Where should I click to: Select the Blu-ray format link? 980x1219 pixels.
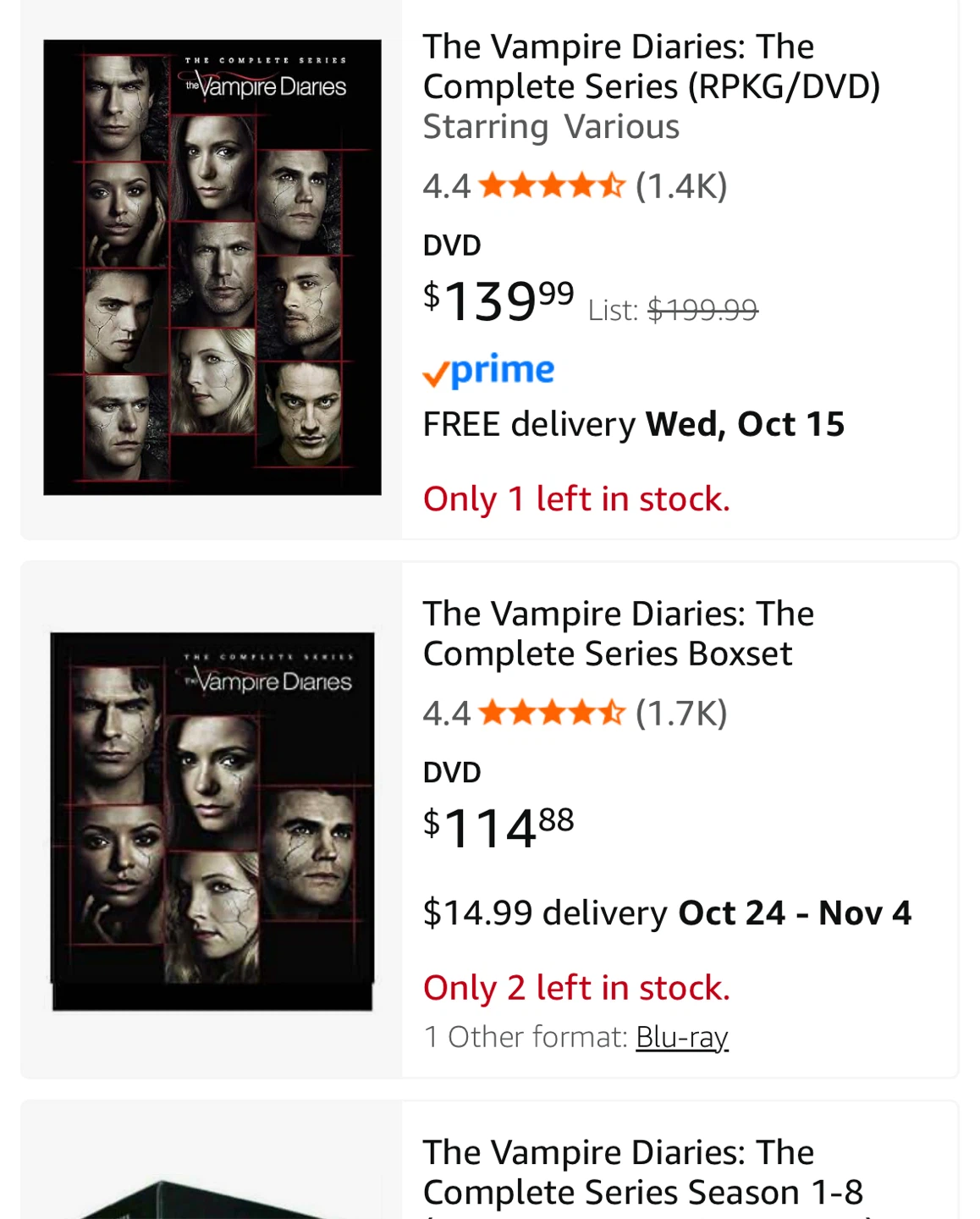(x=681, y=1037)
